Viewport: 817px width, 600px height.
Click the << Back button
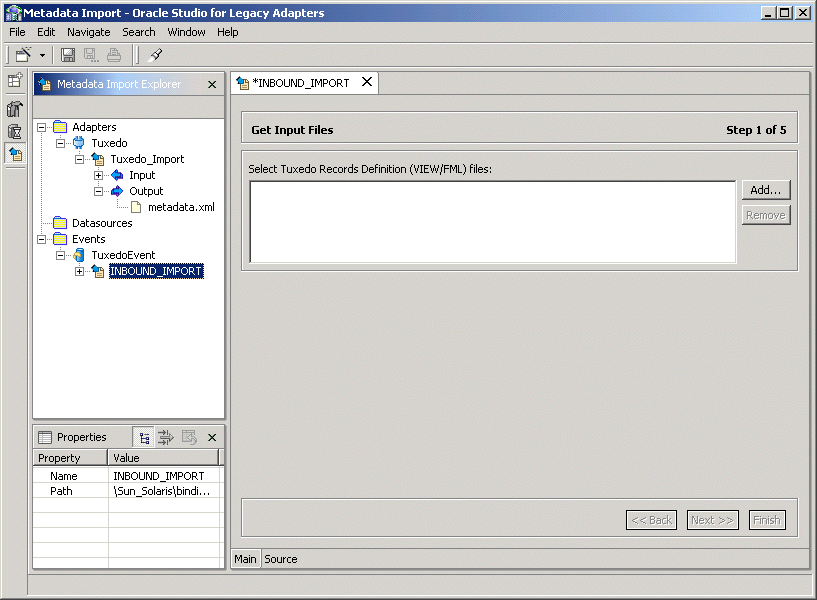651,520
